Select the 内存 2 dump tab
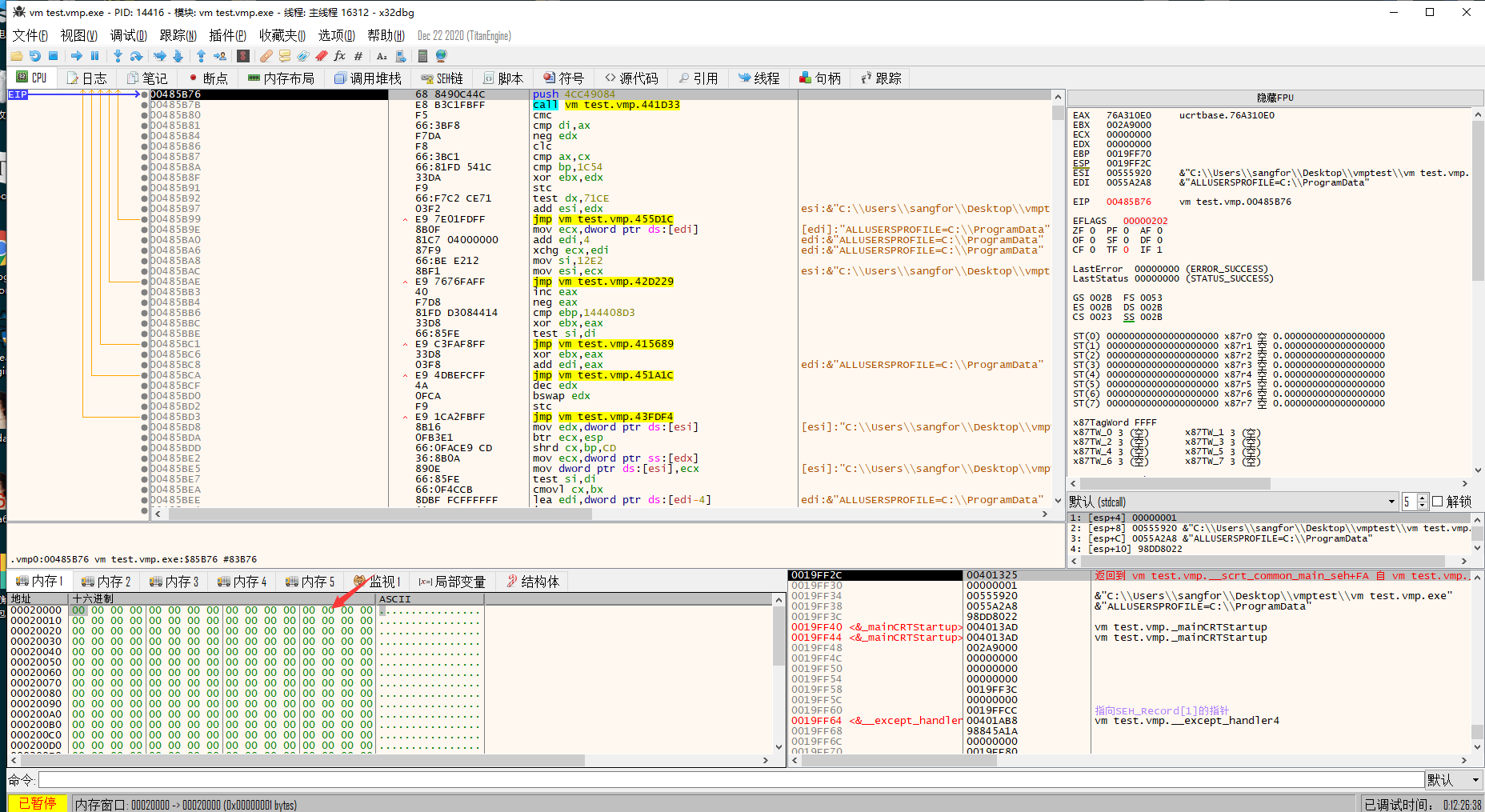This screenshot has height=812, width=1485. click(x=107, y=582)
